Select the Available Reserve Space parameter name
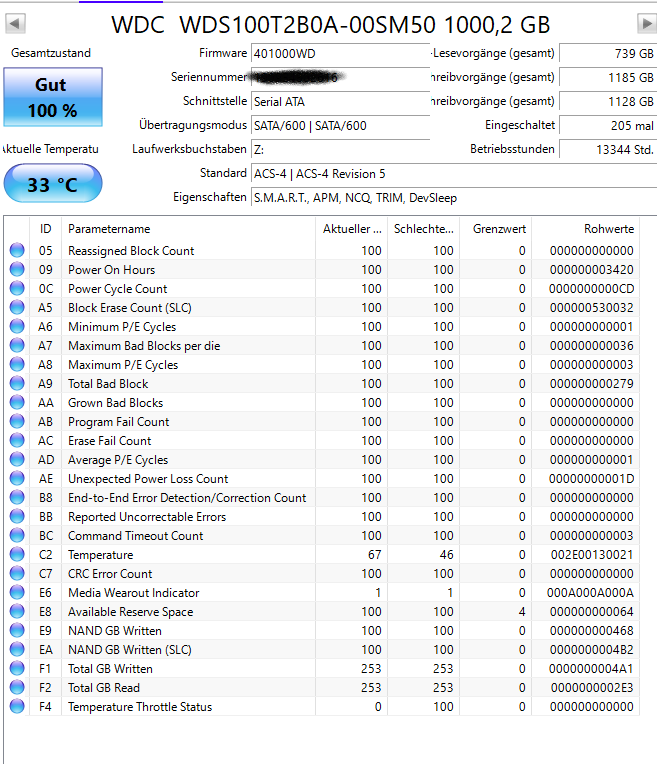This screenshot has width=657, height=764. tap(131, 611)
